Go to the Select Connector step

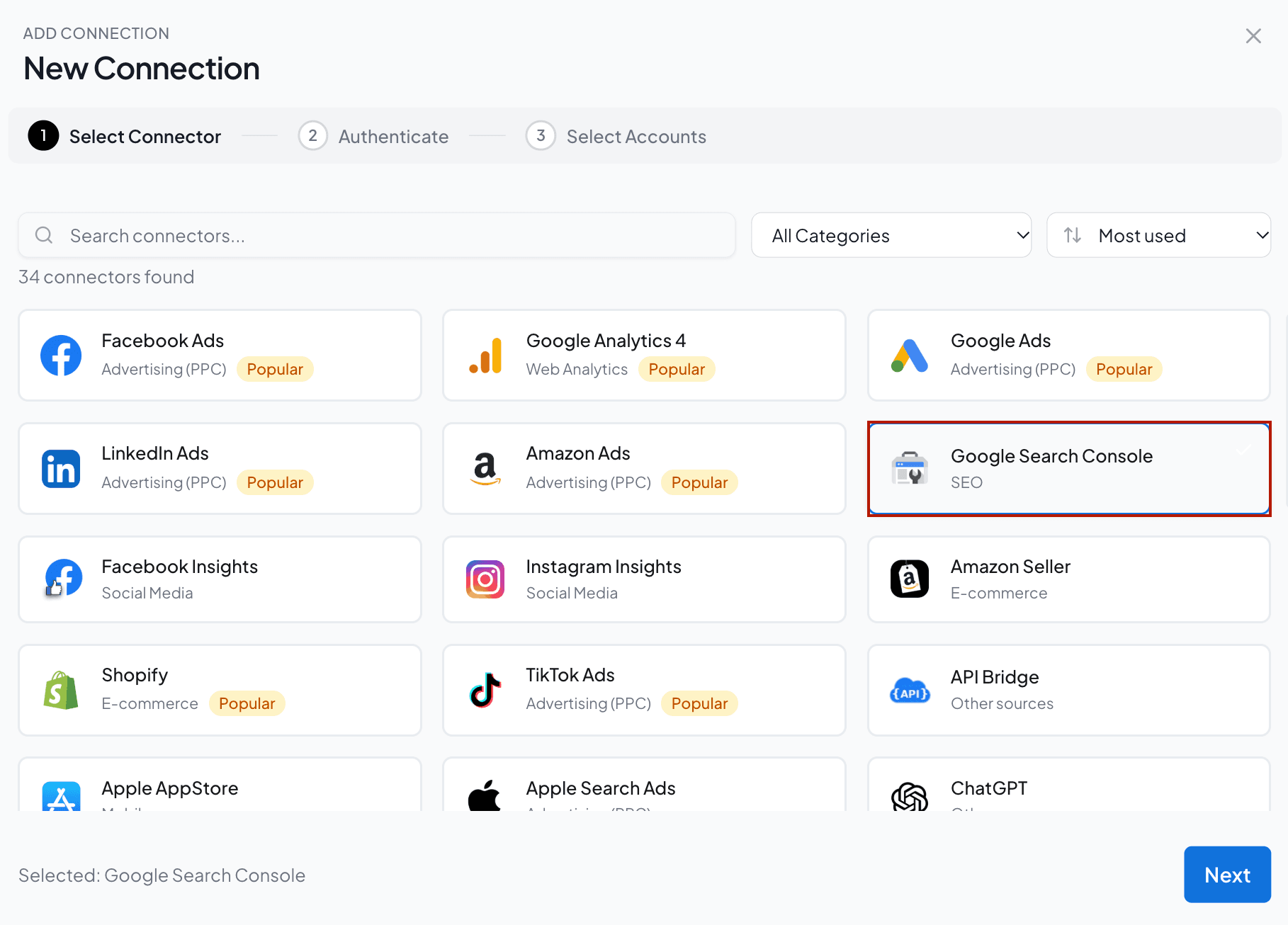pos(125,136)
